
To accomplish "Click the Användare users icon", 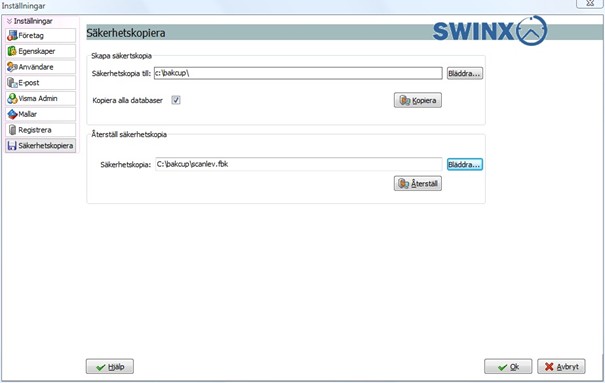I will (x=12, y=67).
